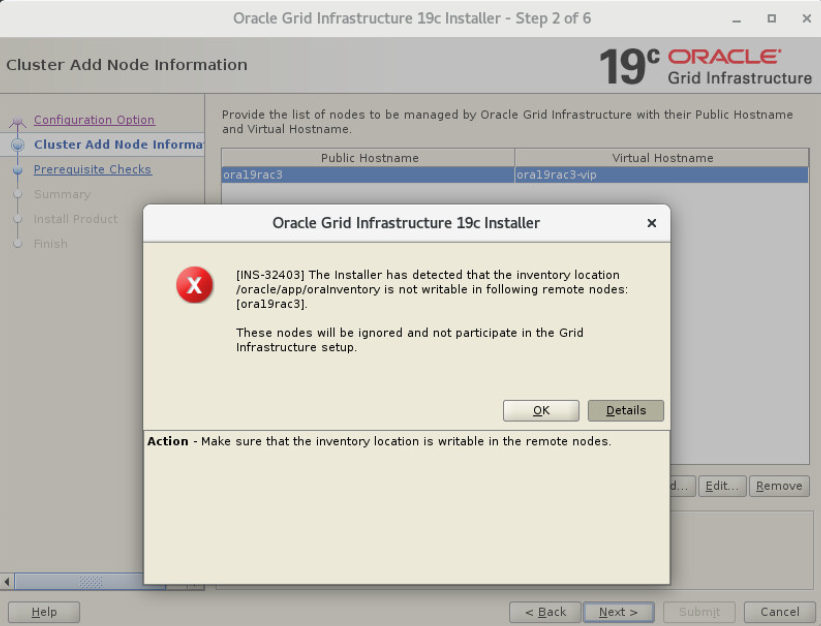This screenshot has height=626, width=821.
Task: Select Cluster Add Node Information step
Action: [x=119, y=144]
